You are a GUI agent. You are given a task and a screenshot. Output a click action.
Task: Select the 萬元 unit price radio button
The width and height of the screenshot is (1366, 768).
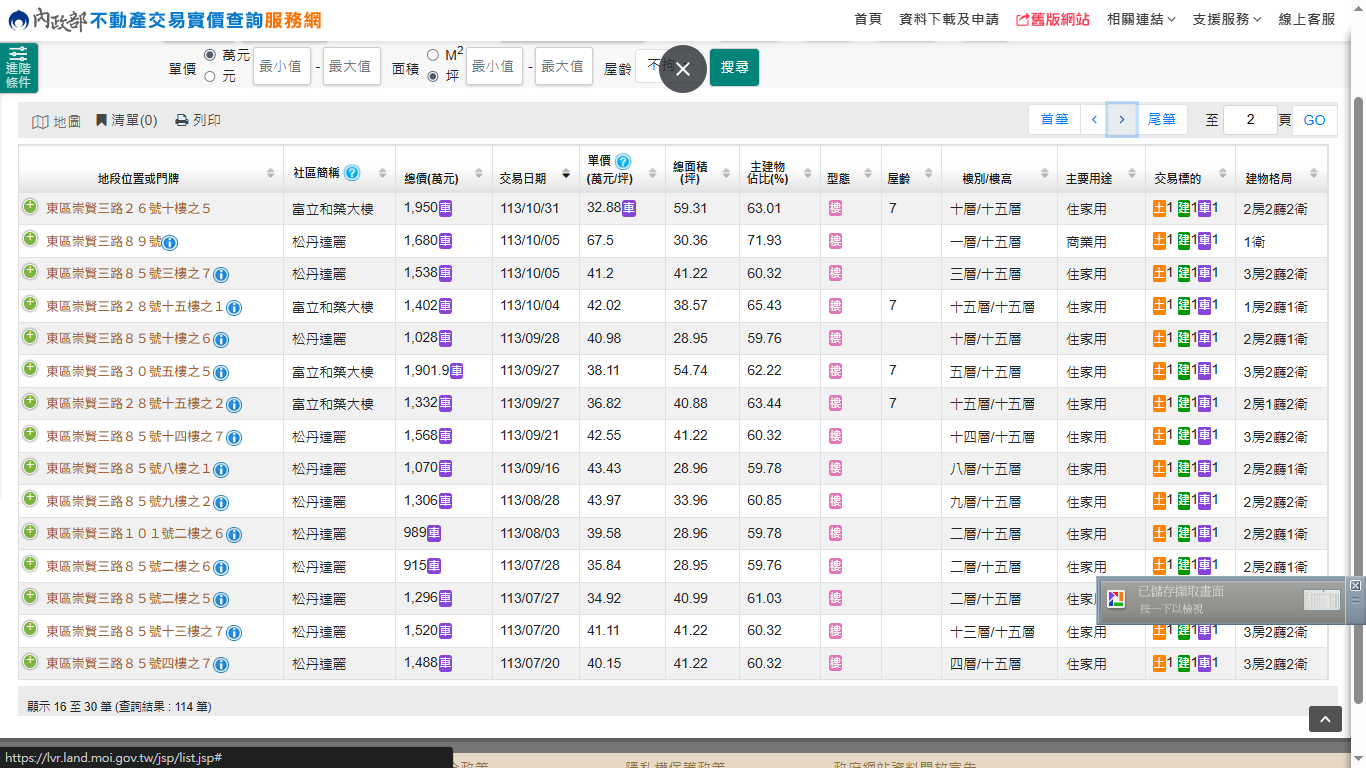[x=210, y=55]
